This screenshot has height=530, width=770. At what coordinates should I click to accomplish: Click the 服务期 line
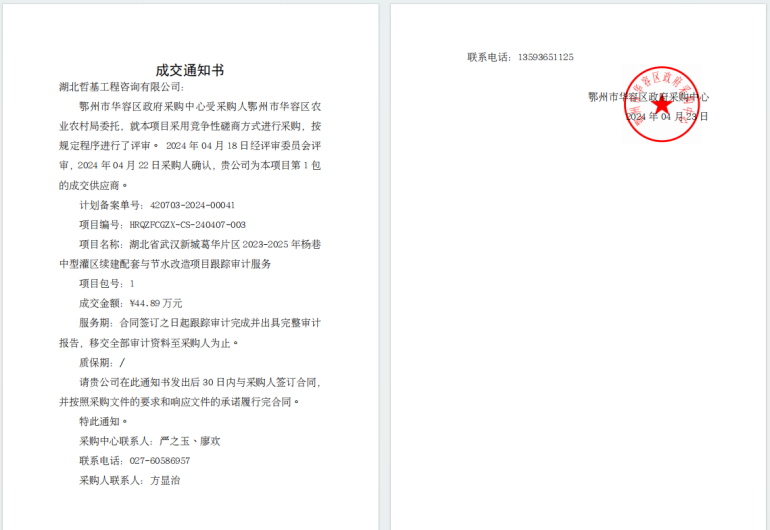[200, 323]
